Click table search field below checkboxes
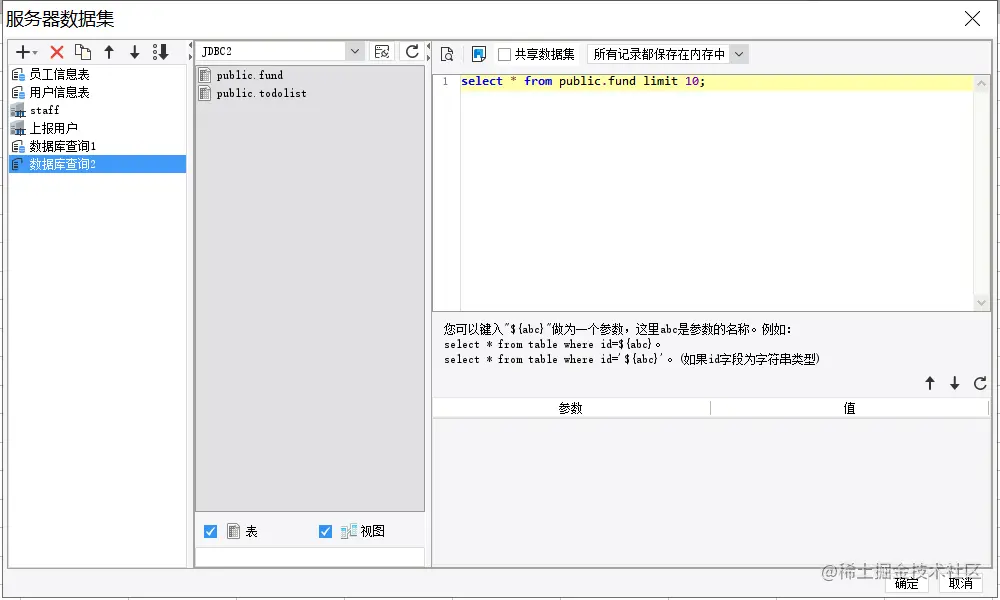This screenshot has height=600, width=1000. tap(309, 557)
